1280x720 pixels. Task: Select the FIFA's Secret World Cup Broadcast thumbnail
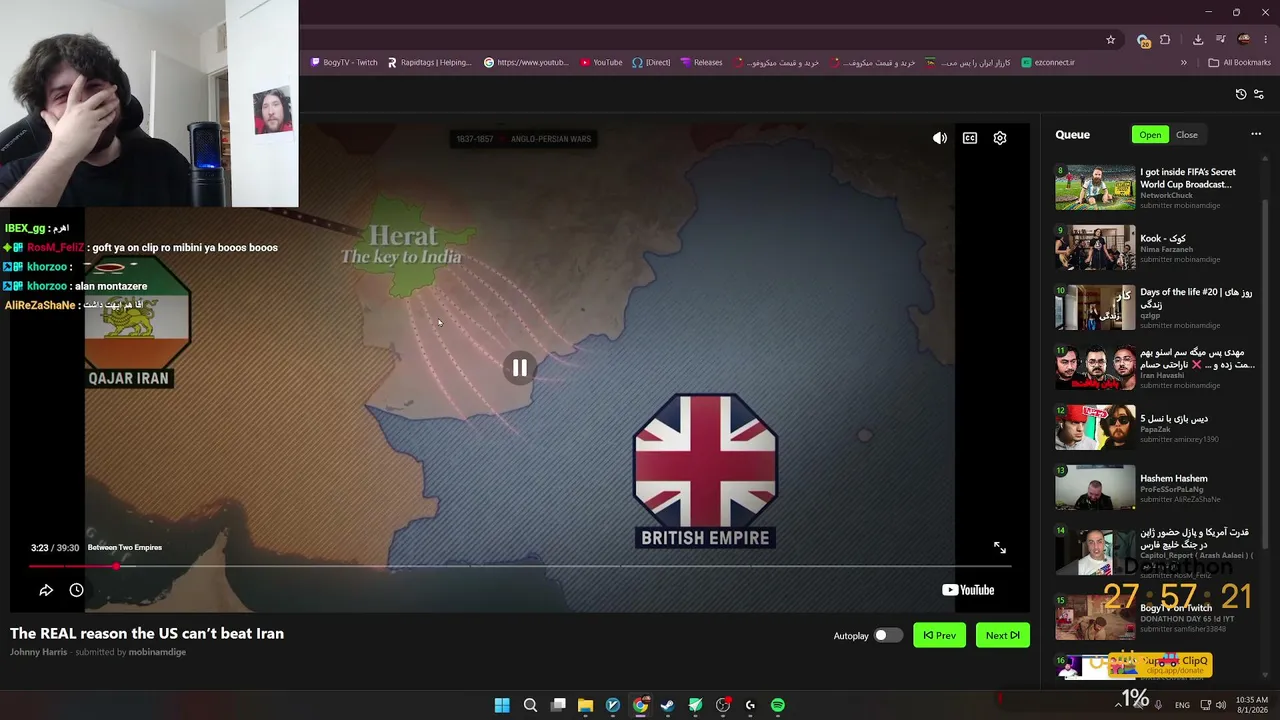1095,187
